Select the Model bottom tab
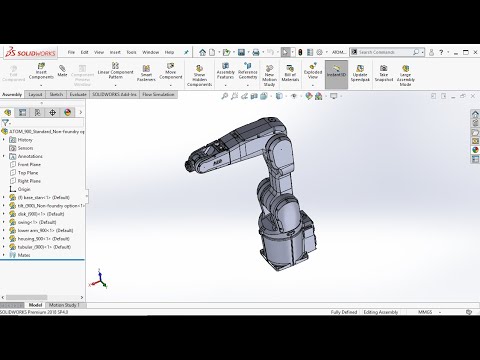 coord(35,305)
